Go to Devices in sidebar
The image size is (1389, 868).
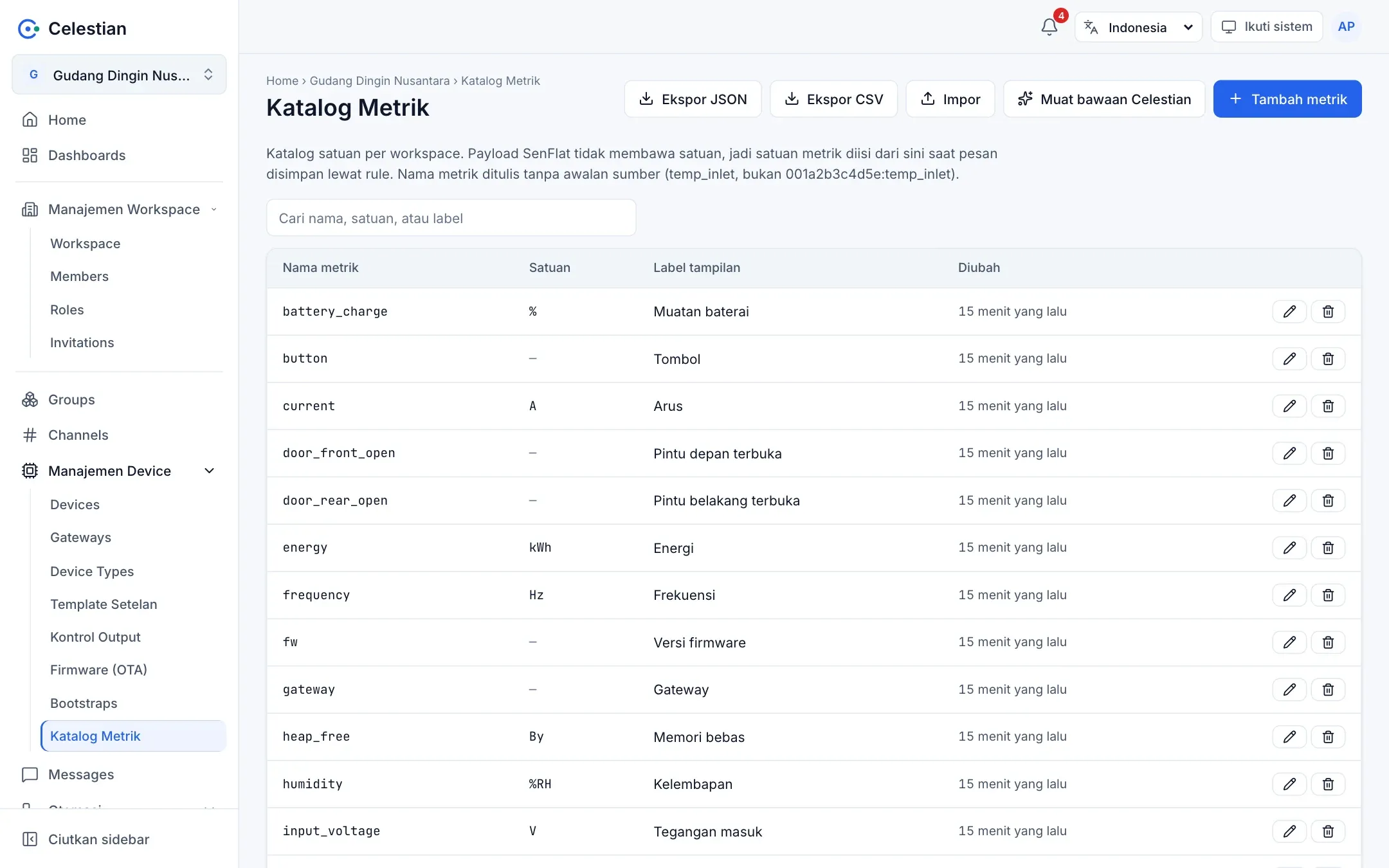tap(75, 505)
